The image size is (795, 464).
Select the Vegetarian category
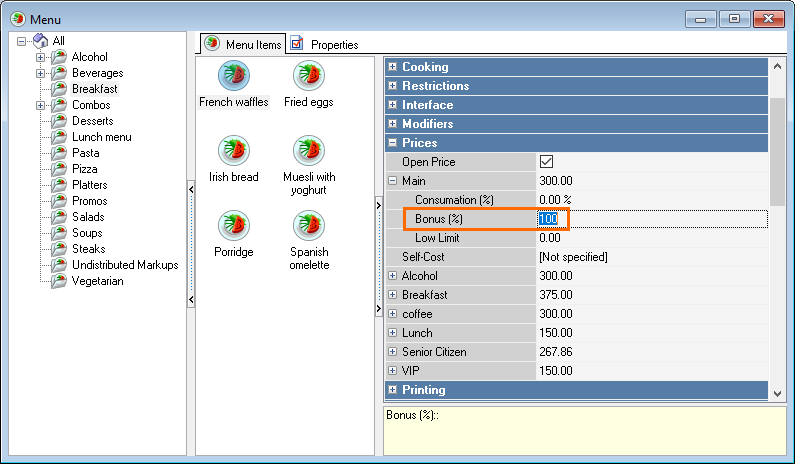[97, 281]
